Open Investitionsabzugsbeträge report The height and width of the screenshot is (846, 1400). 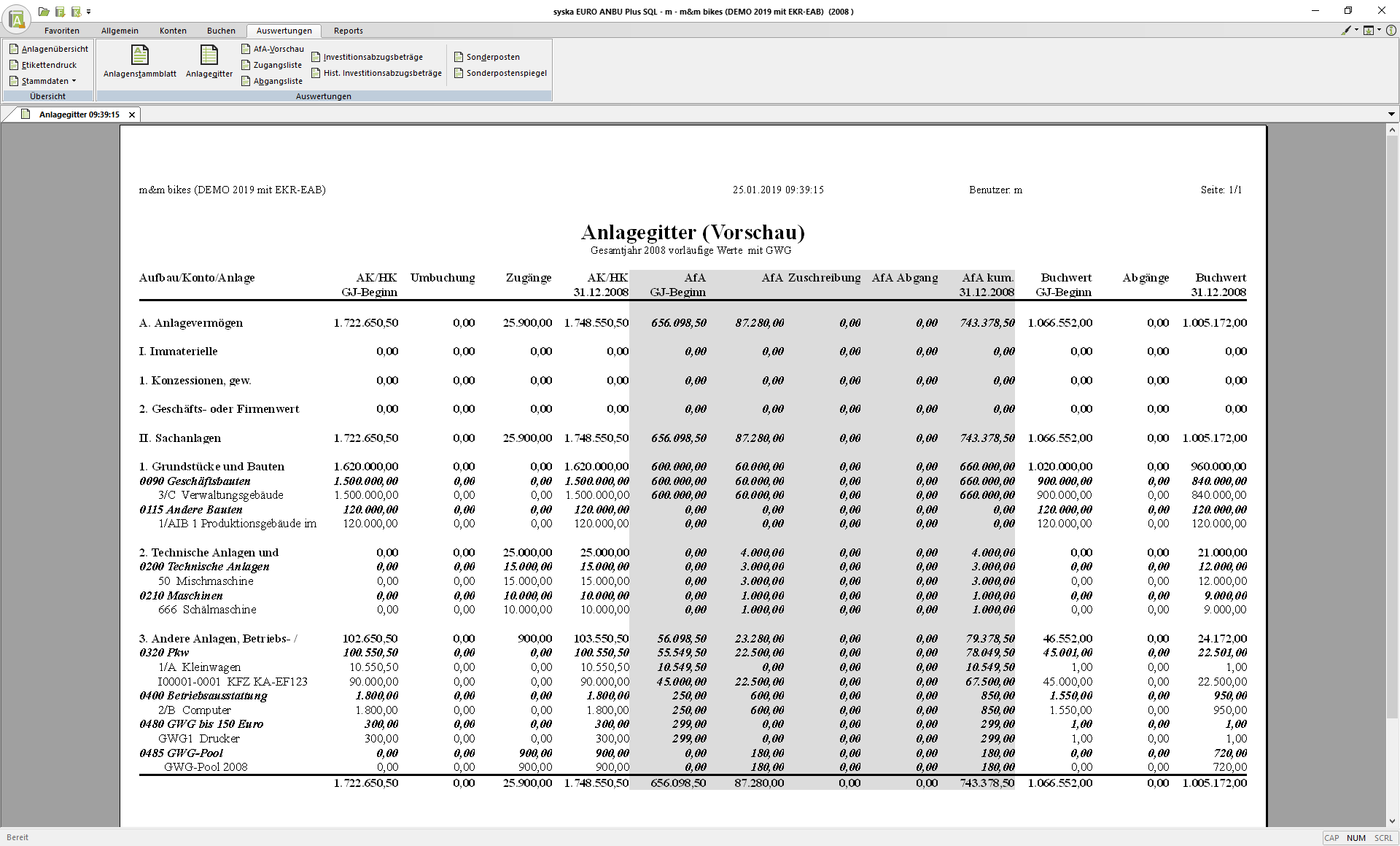click(x=367, y=57)
